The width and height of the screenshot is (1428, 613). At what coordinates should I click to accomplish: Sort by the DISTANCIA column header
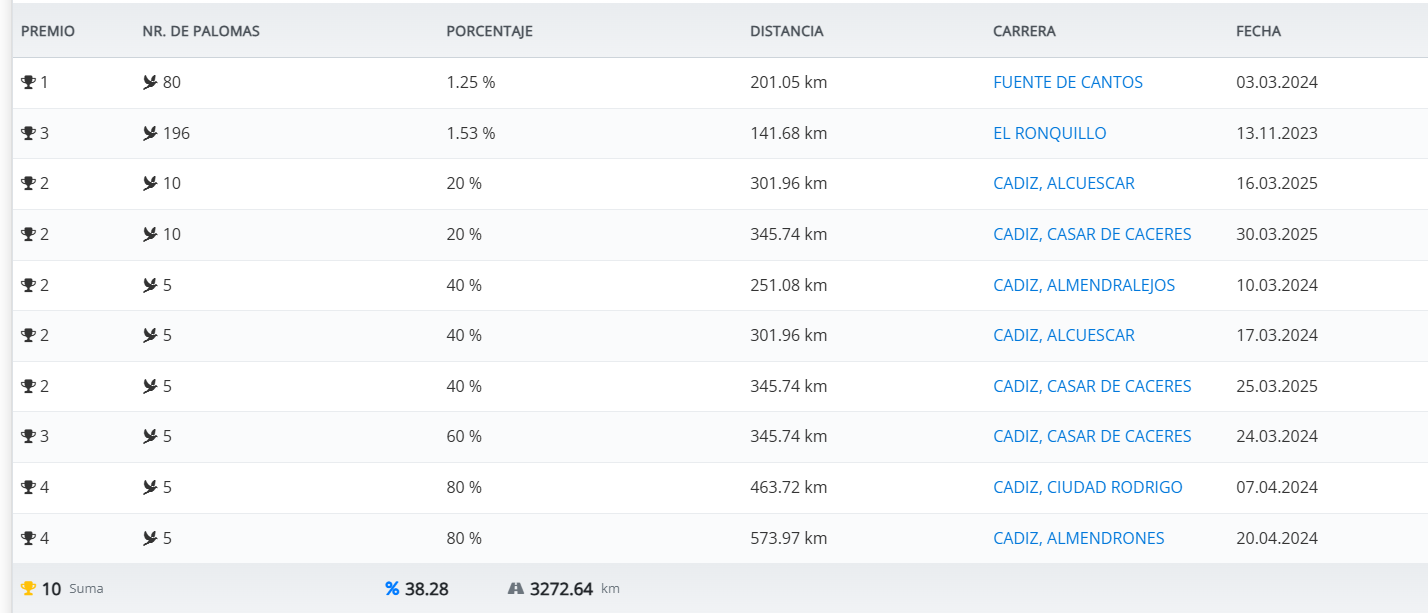(786, 31)
